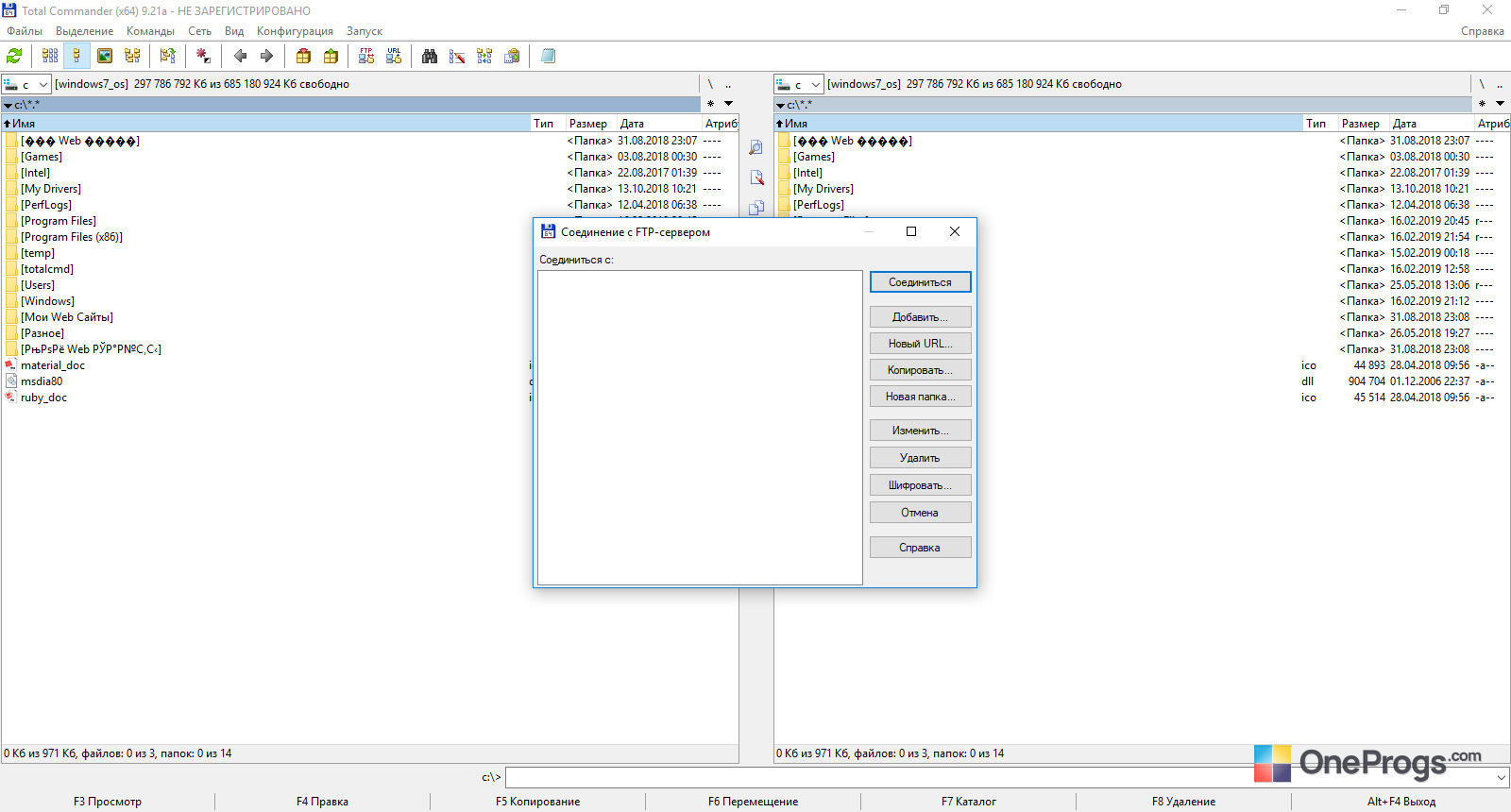Open the Справка menu at right

pyautogui.click(x=1482, y=31)
